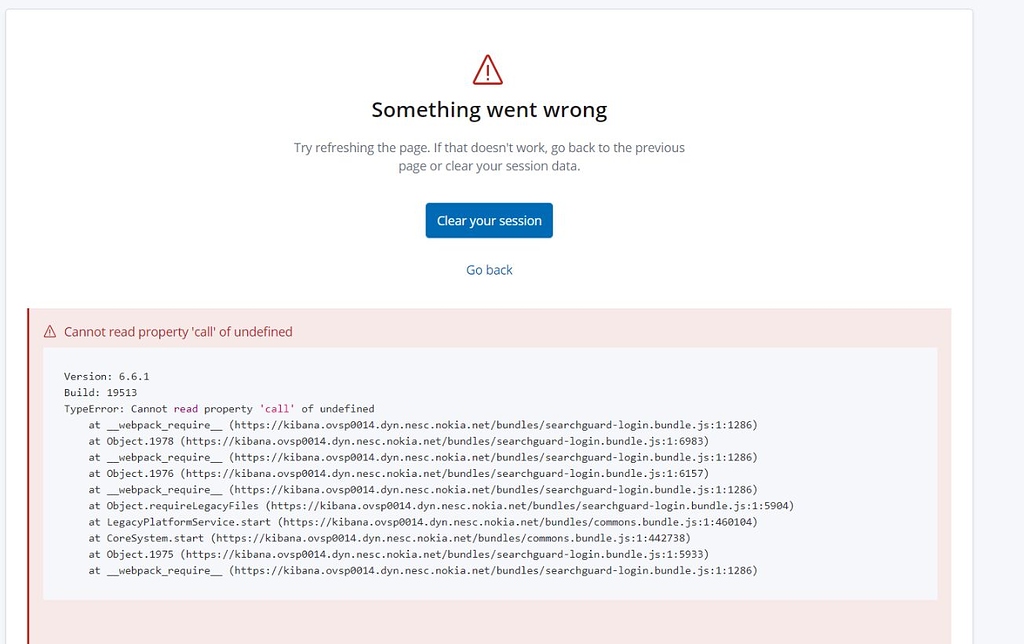The height and width of the screenshot is (644, 1024).
Task: Click the Clear your session button
Action: (x=489, y=221)
